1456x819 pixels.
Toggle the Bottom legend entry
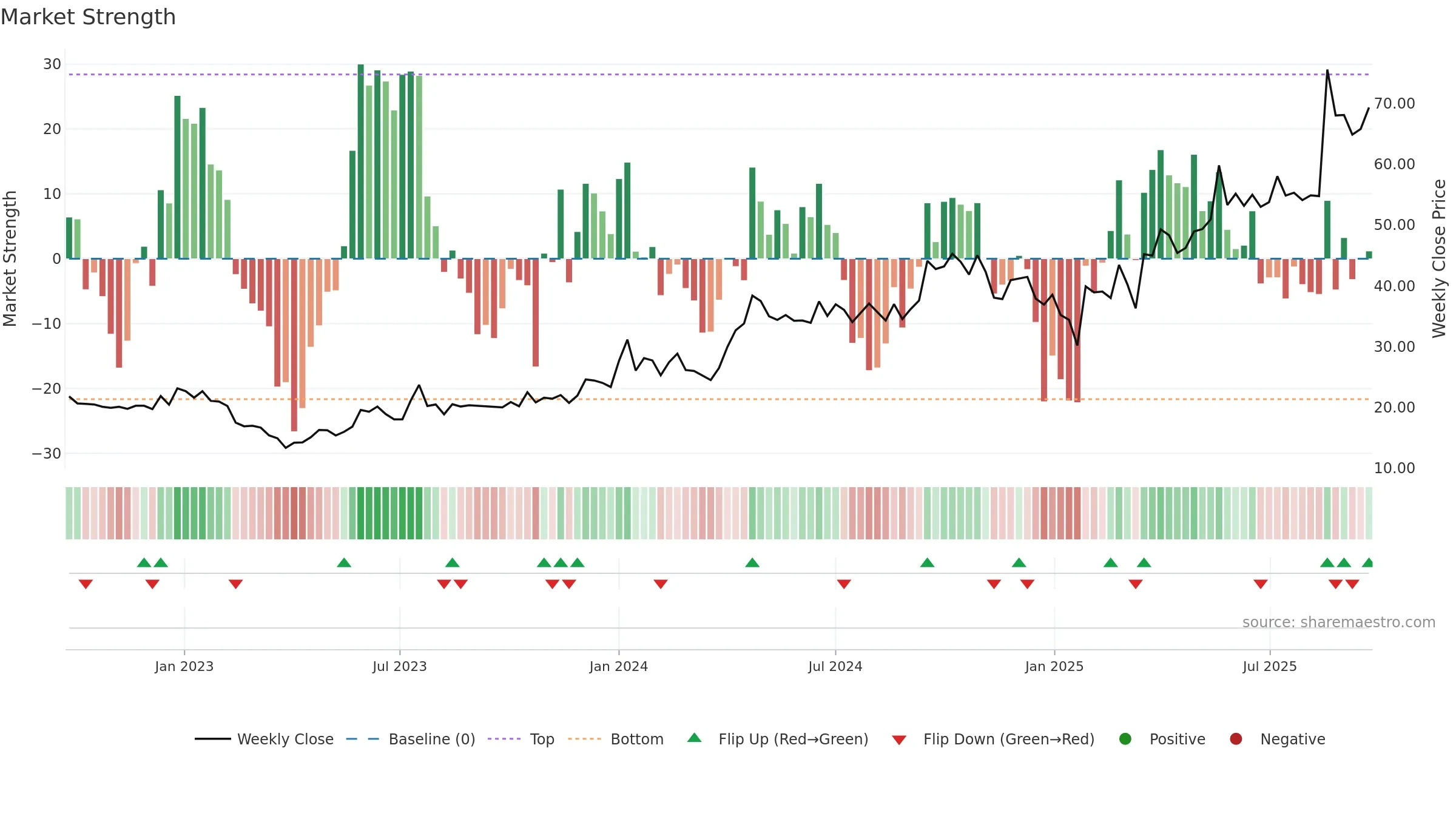[616, 739]
